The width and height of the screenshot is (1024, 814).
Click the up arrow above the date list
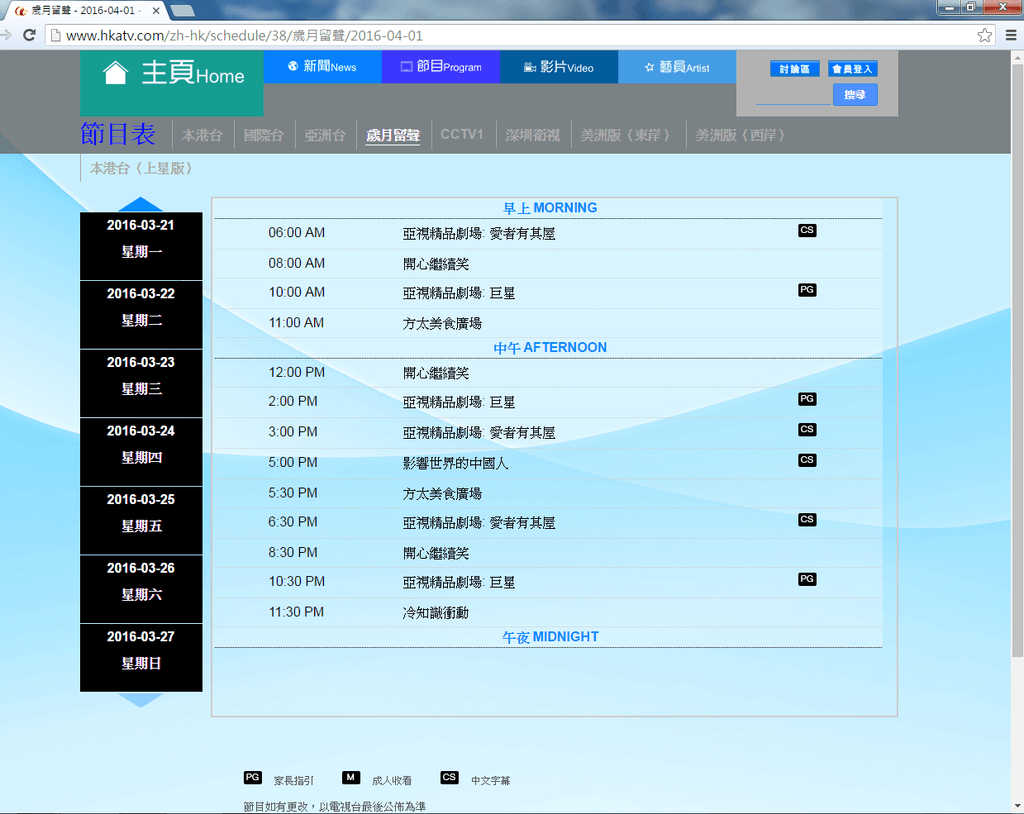(x=141, y=204)
